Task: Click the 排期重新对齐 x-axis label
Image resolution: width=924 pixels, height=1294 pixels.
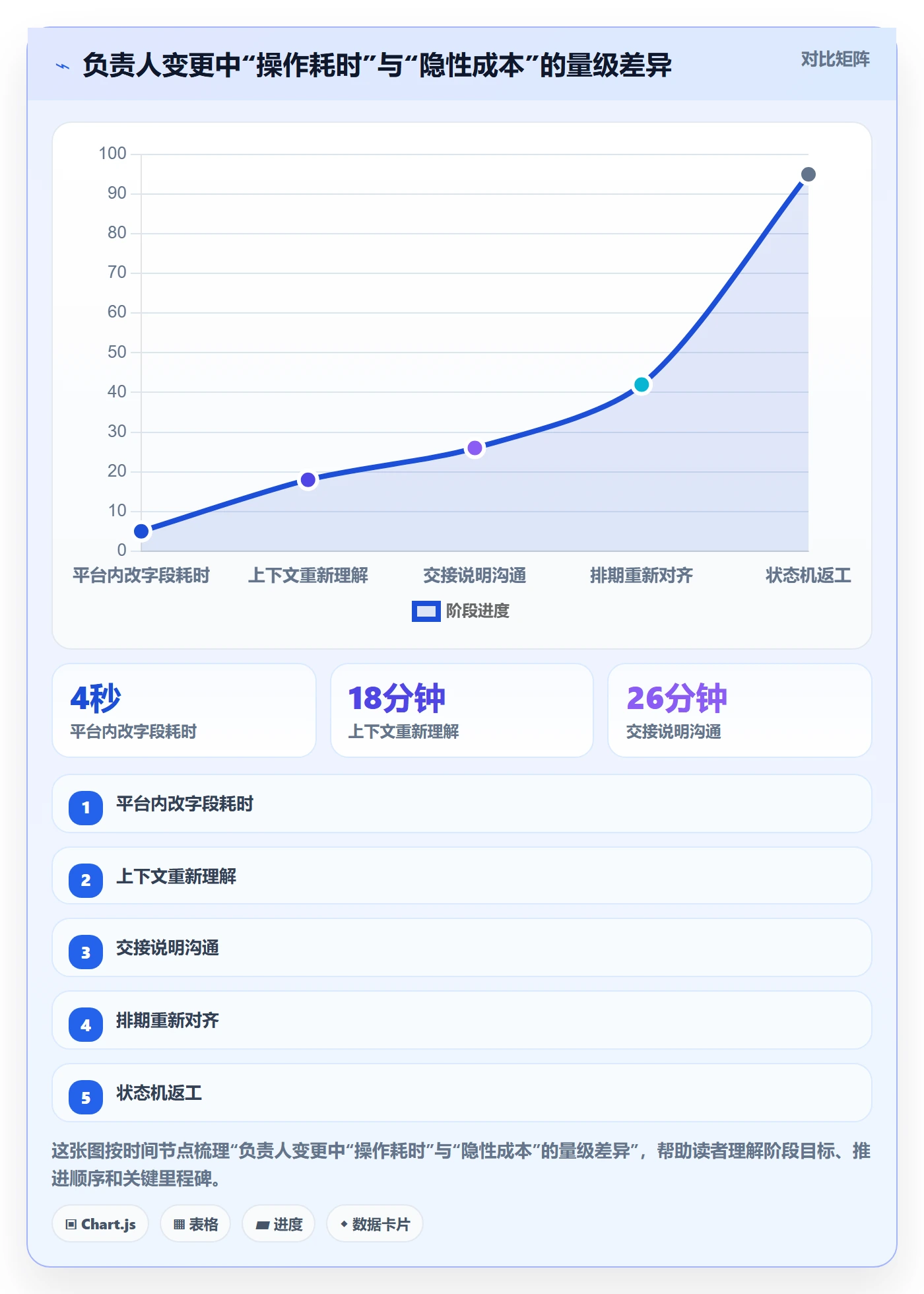Action: (642, 576)
